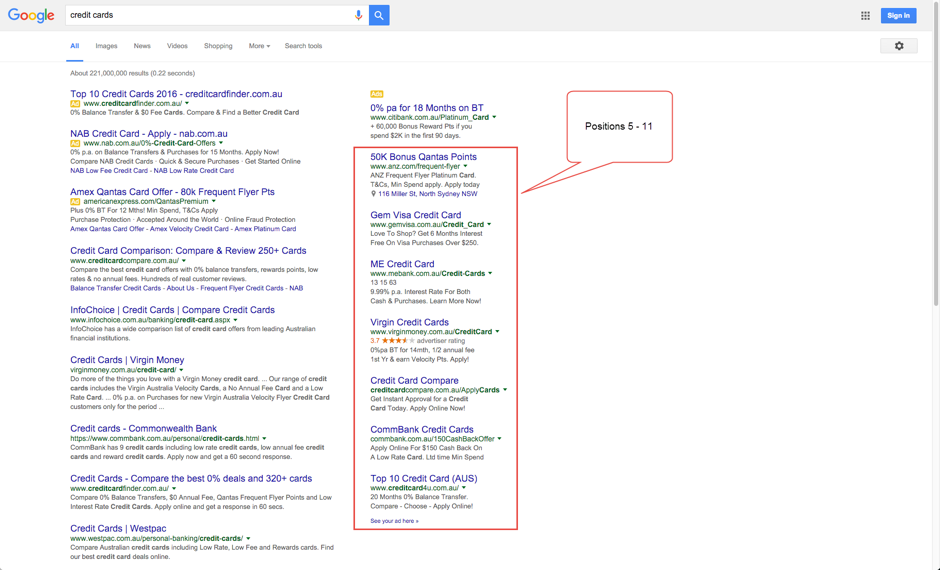The height and width of the screenshot is (570, 940).
Task: Open Amex Qantas Card Offer ad
Action: tap(173, 192)
